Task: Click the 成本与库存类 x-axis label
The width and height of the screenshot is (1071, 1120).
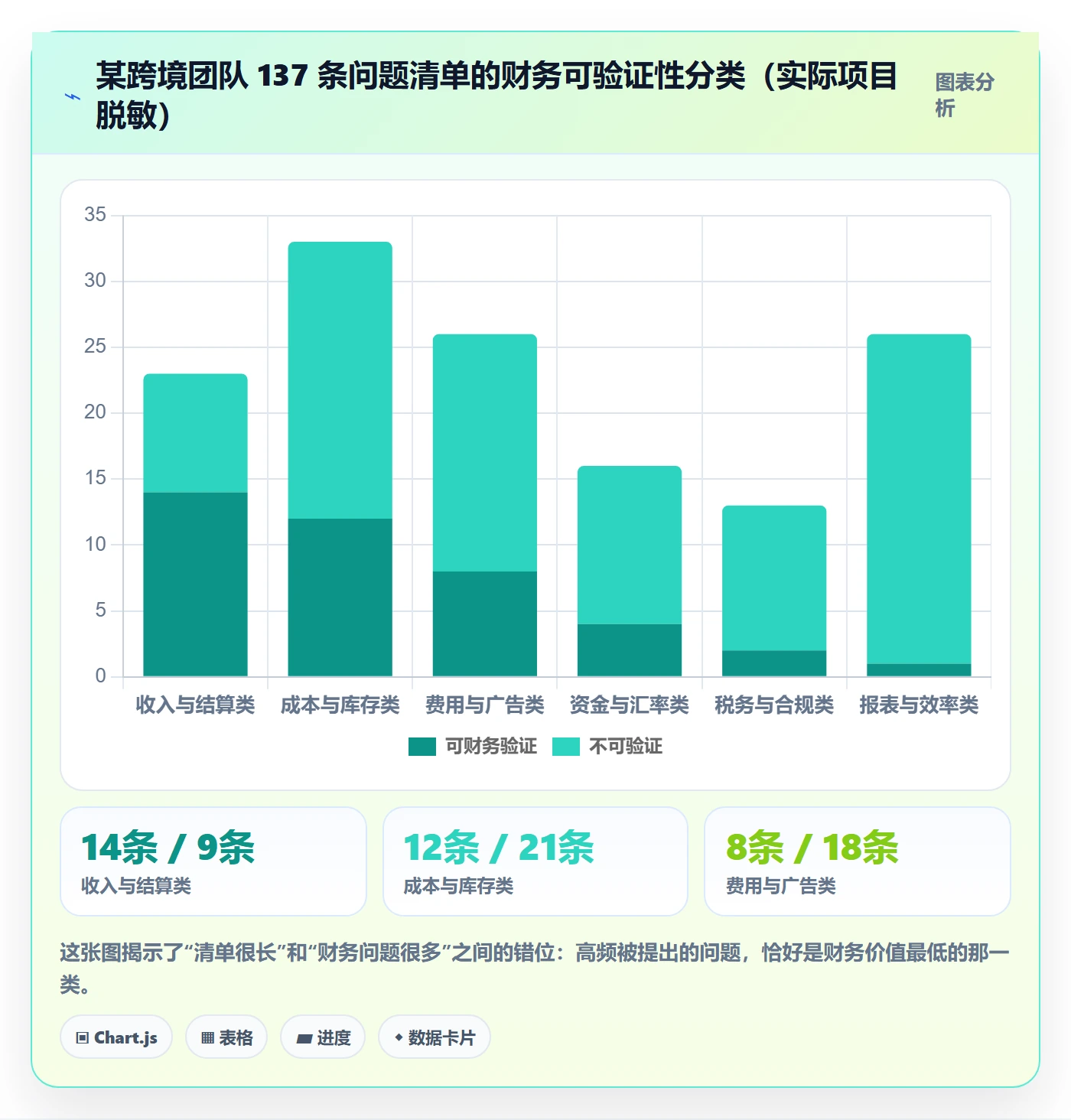Action: coord(340,705)
